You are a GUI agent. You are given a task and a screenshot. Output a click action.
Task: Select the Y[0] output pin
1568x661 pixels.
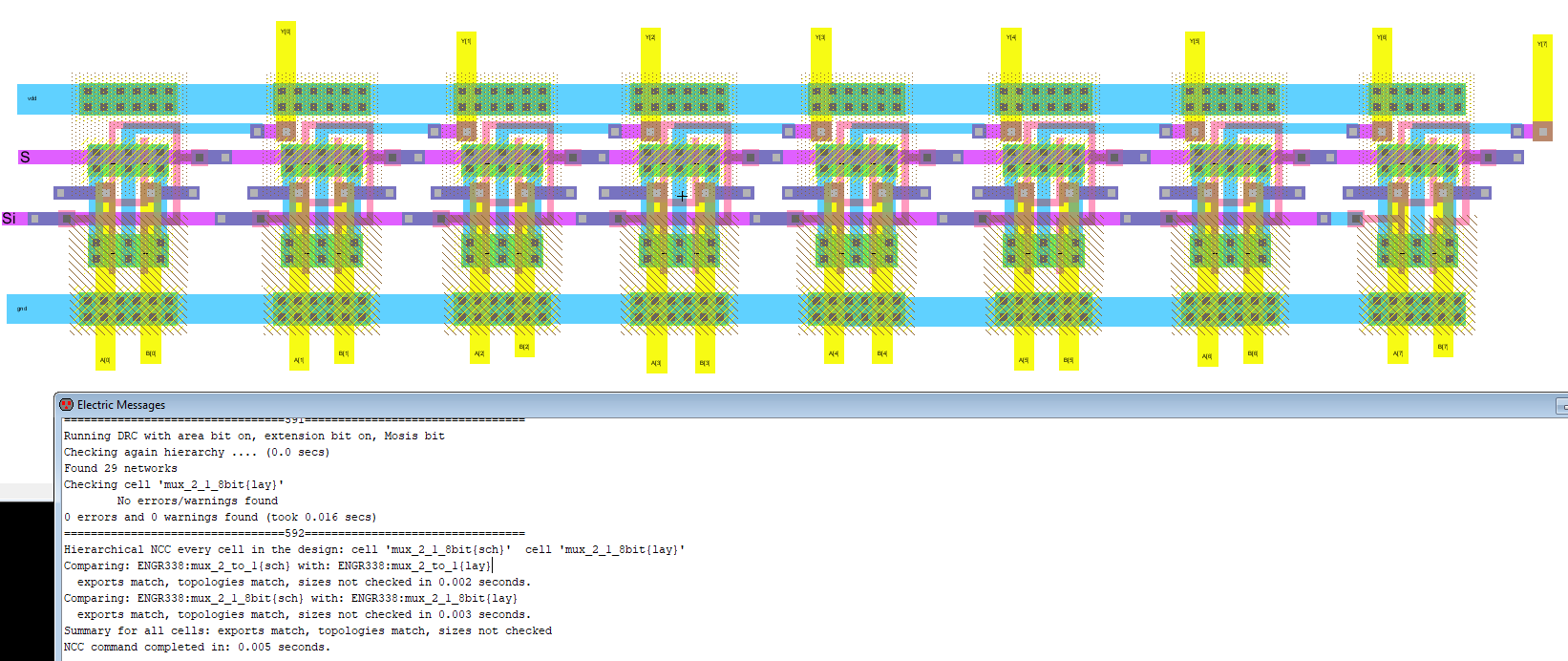pyautogui.click(x=286, y=32)
